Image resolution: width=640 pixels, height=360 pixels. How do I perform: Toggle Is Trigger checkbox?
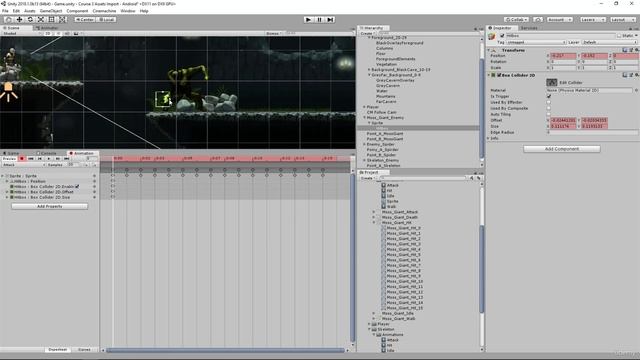(549, 96)
